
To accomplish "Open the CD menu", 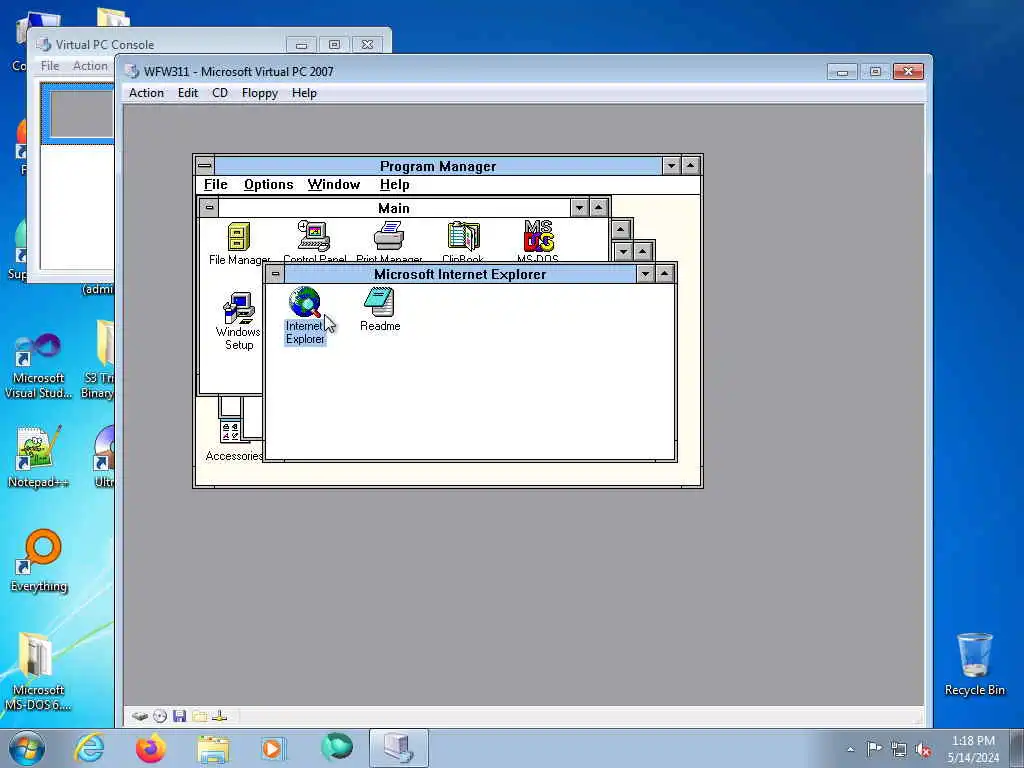I will click(219, 93).
